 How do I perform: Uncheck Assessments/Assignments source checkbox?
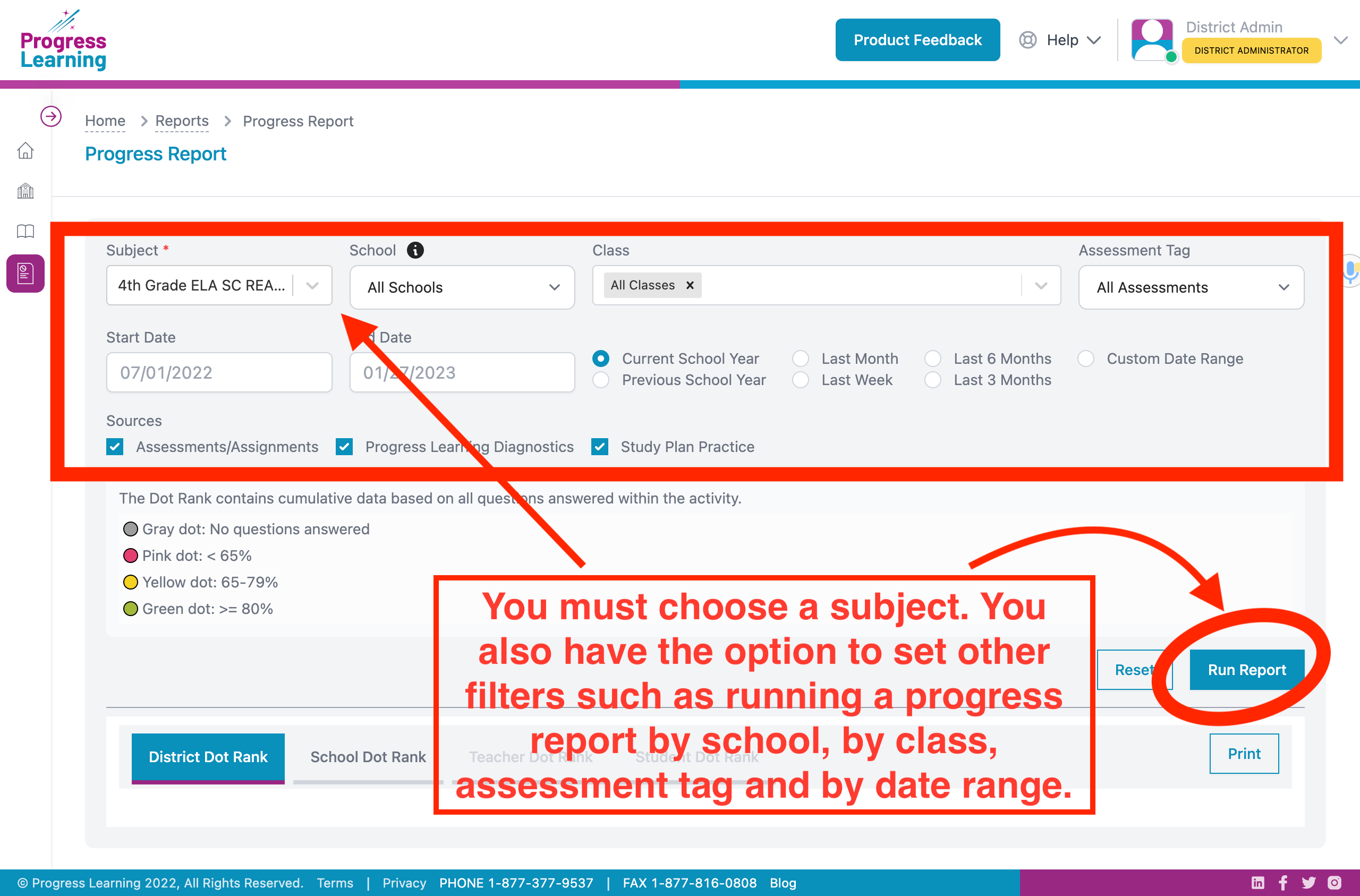pos(115,447)
